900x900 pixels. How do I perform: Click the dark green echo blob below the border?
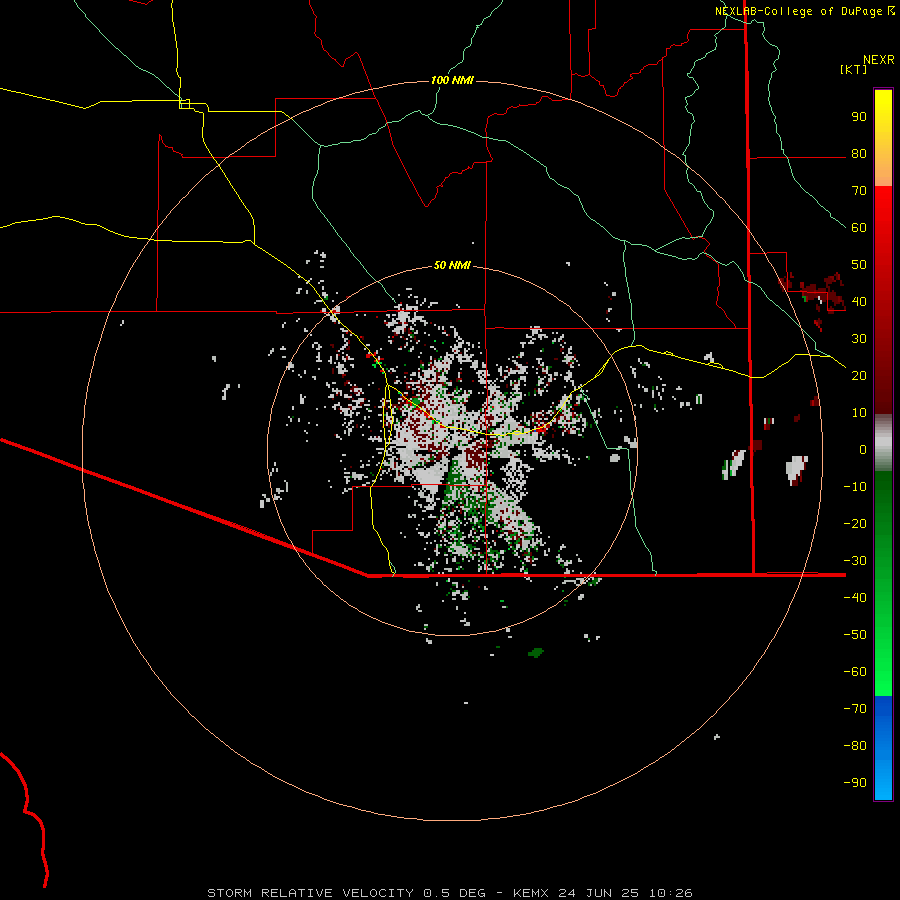click(x=536, y=653)
